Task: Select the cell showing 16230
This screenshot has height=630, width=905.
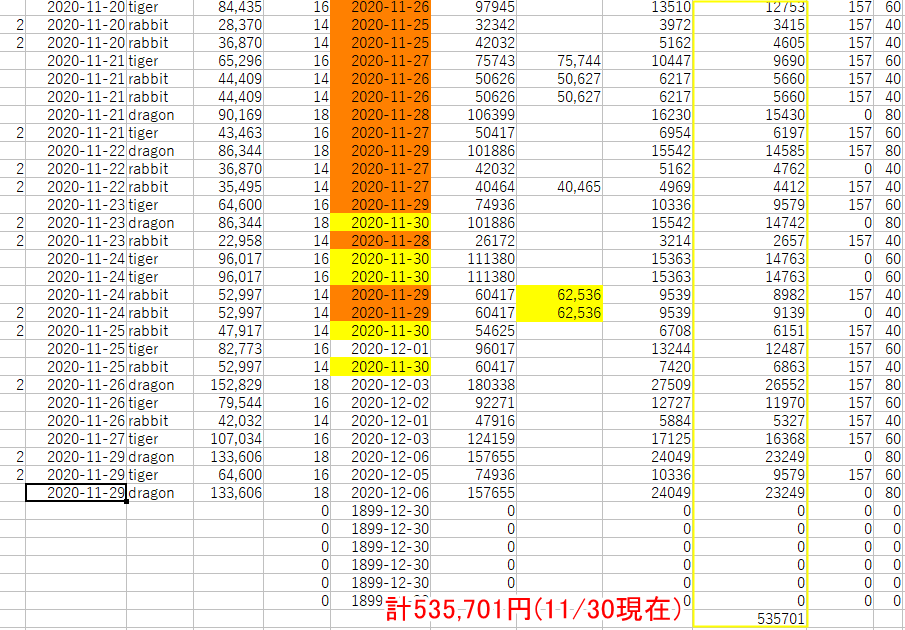Action: (x=648, y=115)
